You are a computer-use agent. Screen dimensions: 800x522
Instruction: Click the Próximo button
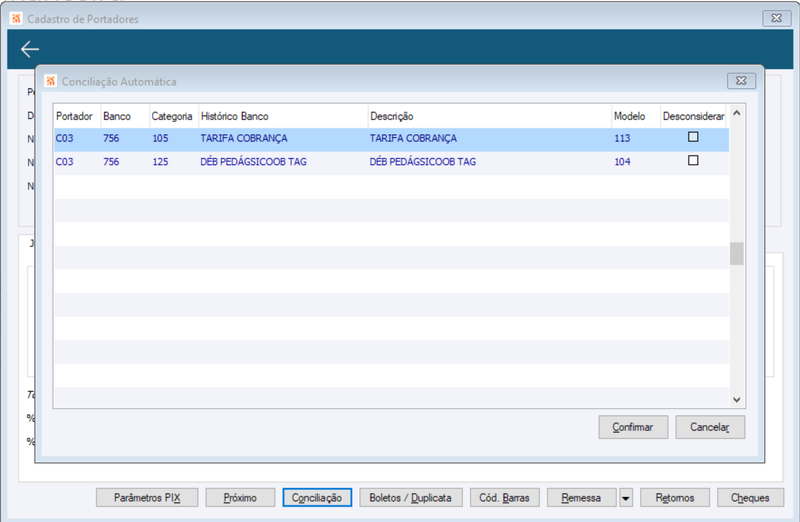tap(240, 498)
